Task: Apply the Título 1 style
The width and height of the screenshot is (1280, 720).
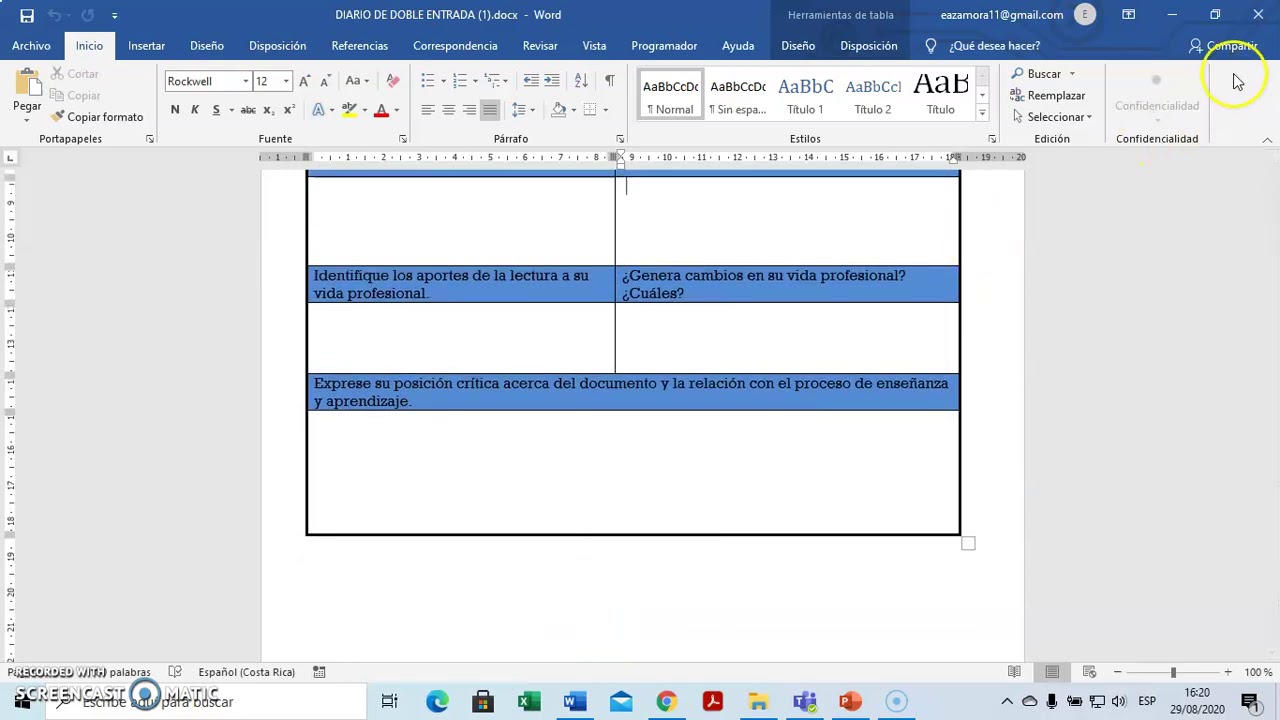Action: pos(805,95)
